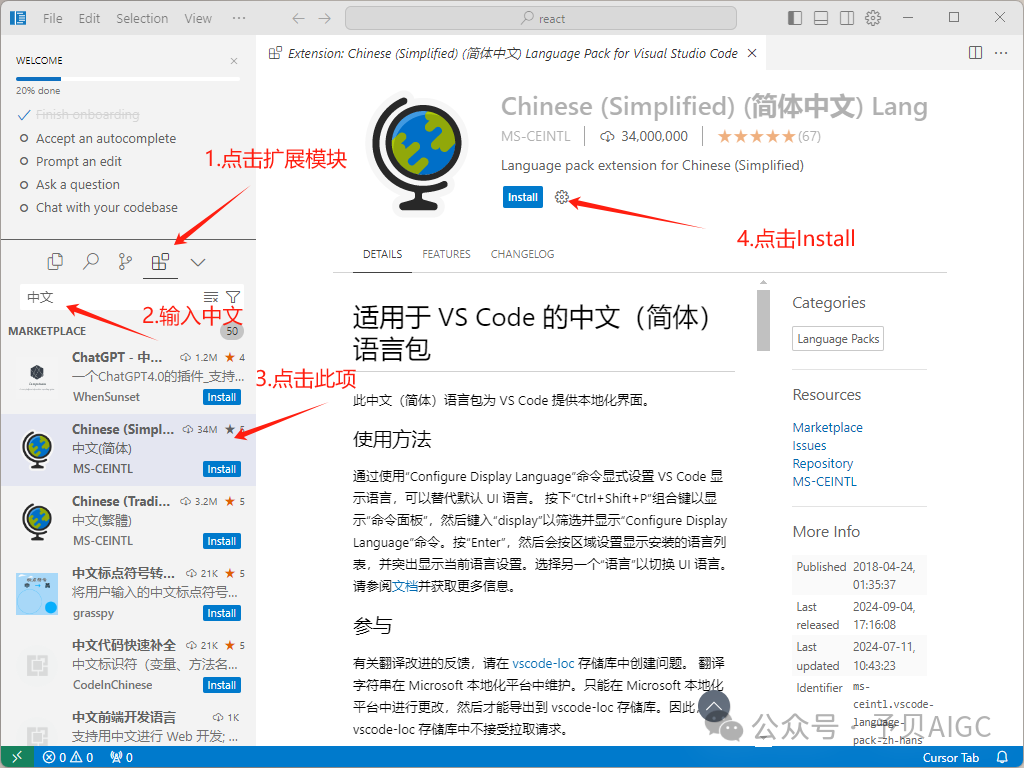Open the 中文前端开发语言 extension entry
The width and height of the screenshot is (1024, 768).
click(x=128, y=727)
